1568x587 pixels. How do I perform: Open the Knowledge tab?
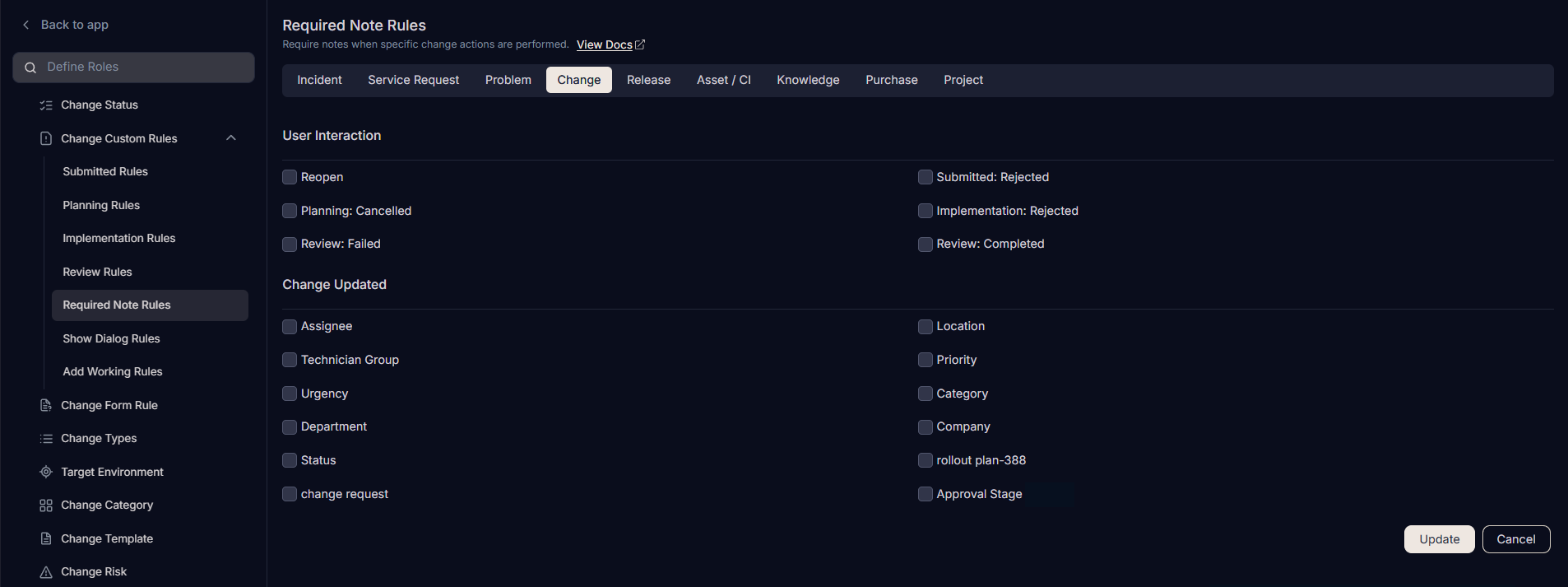[x=808, y=80]
